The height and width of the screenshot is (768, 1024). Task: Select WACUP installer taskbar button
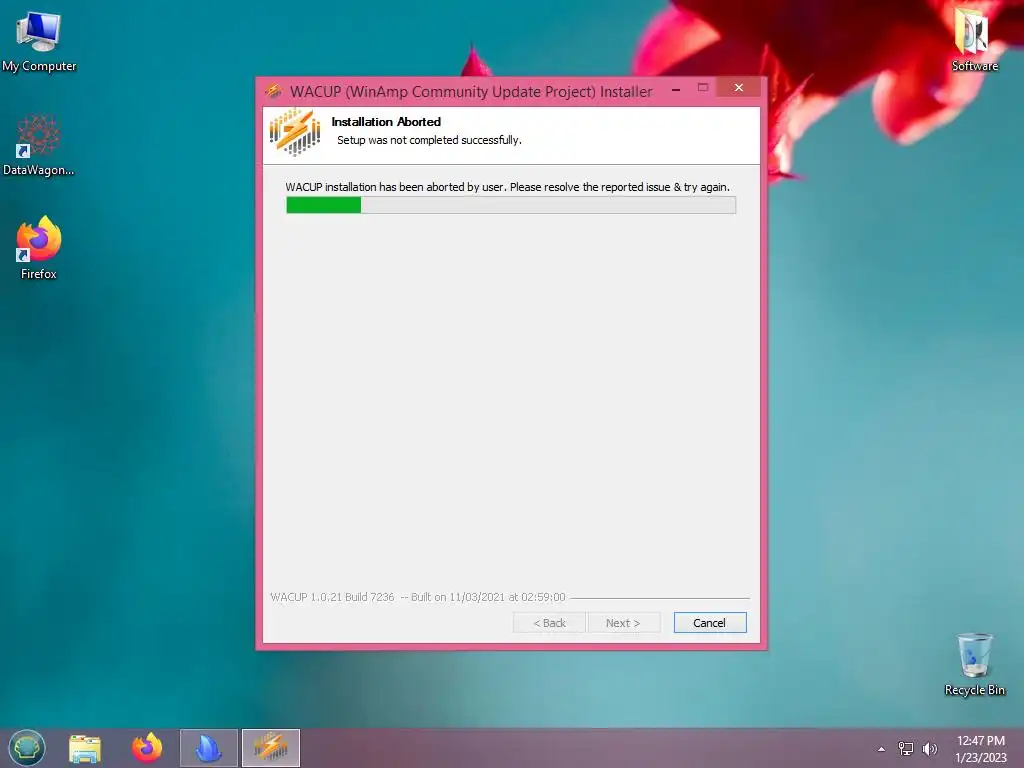[x=270, y=748]
